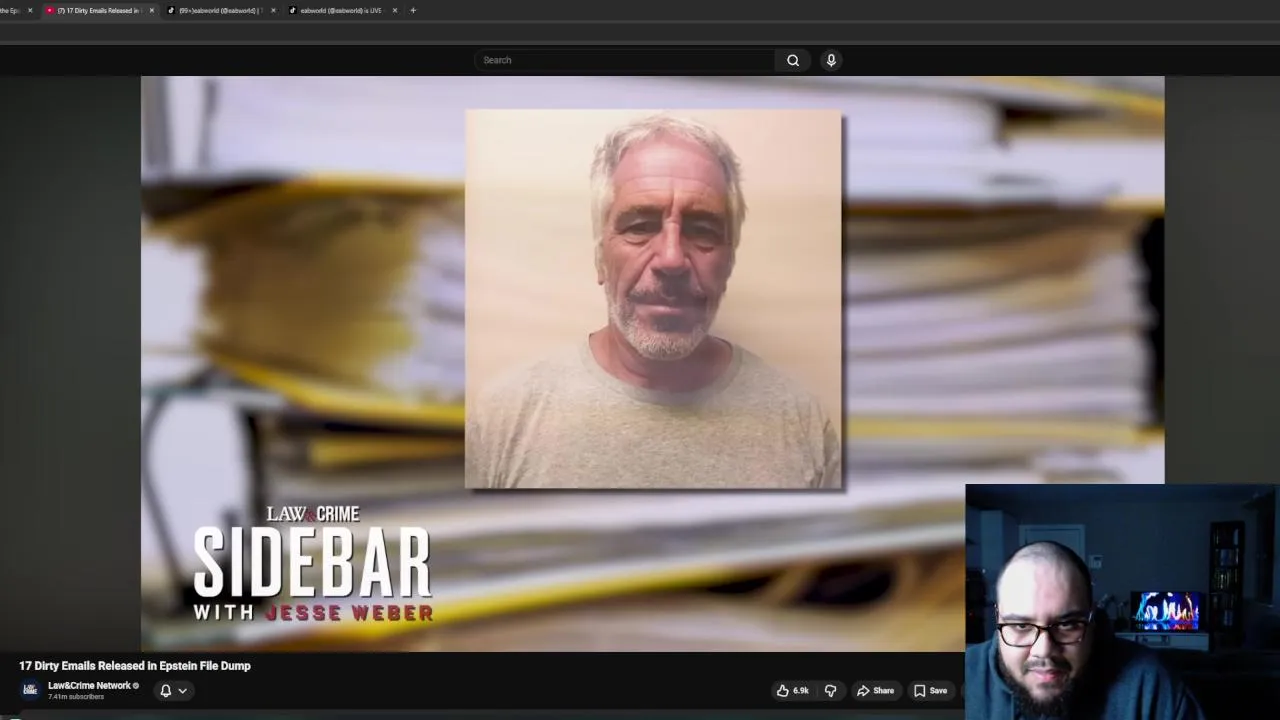
Task: Open a new browser tab with plus
Action: (413, 10)
